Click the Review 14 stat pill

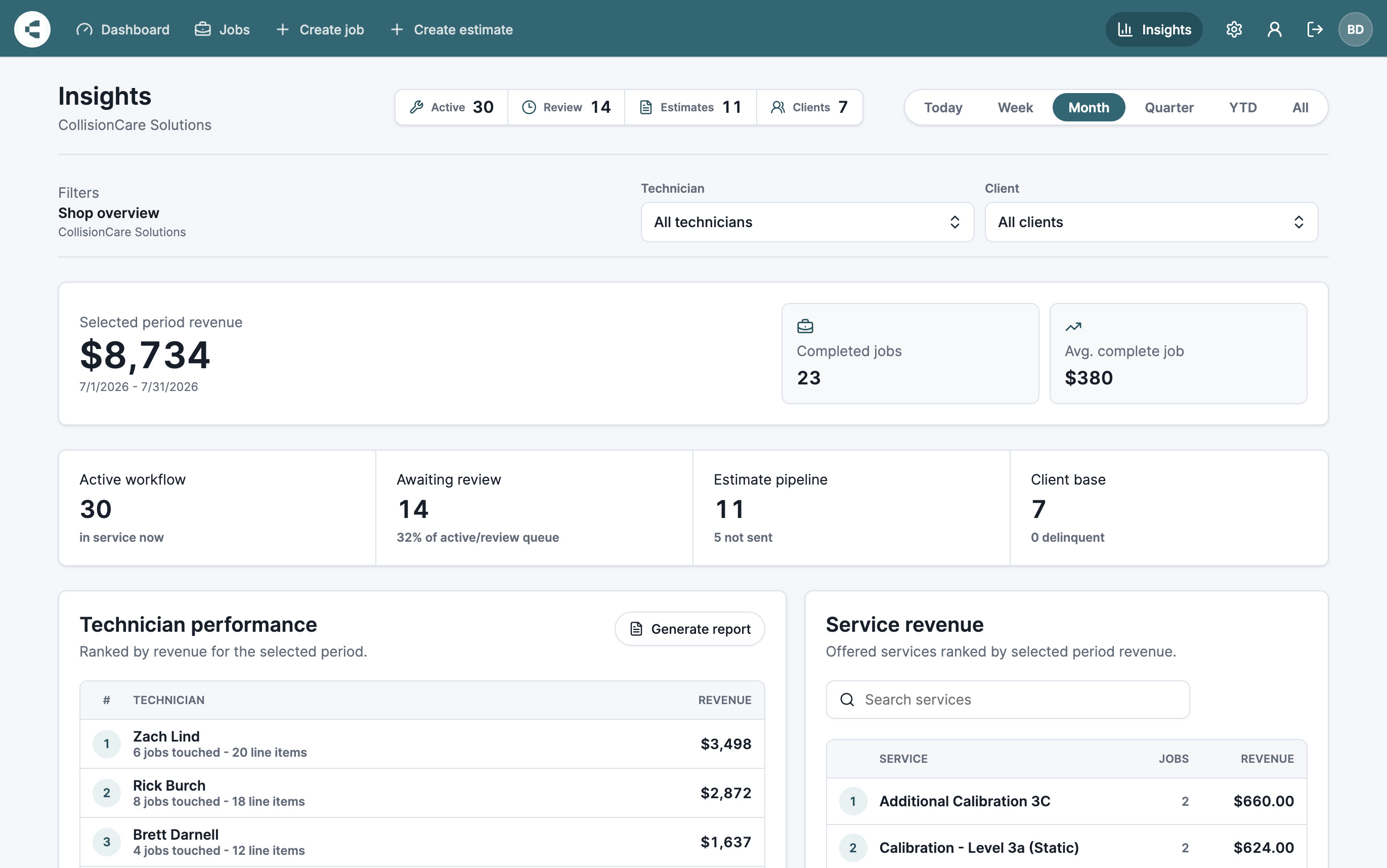point(566,107)
